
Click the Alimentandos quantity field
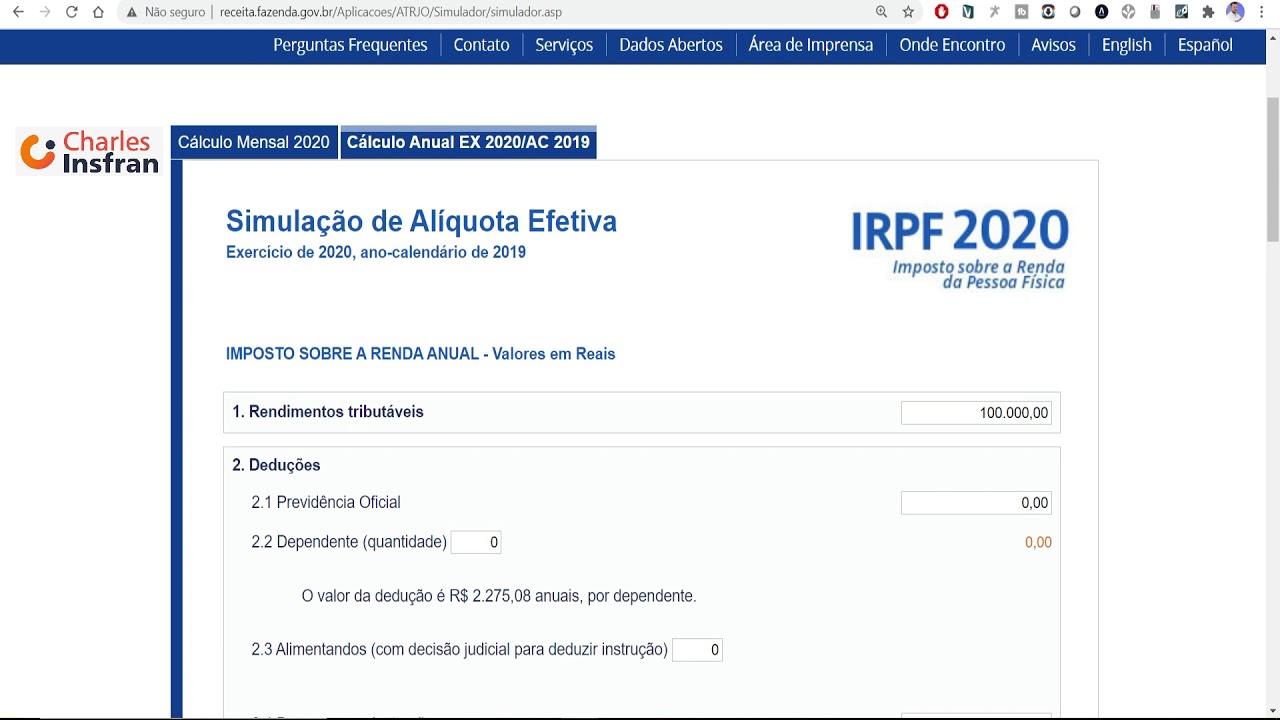(x=697, y=650)
